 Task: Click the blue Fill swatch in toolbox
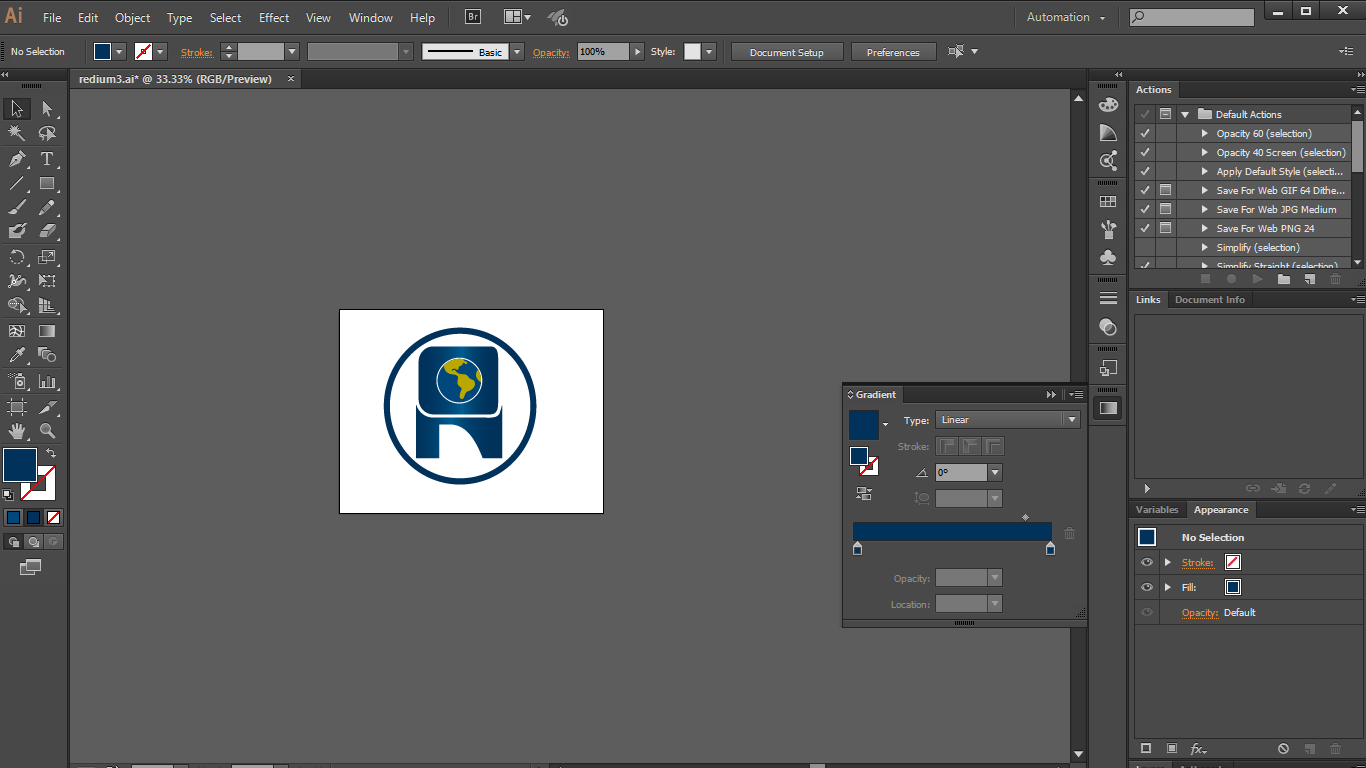(x=20, y=465)
